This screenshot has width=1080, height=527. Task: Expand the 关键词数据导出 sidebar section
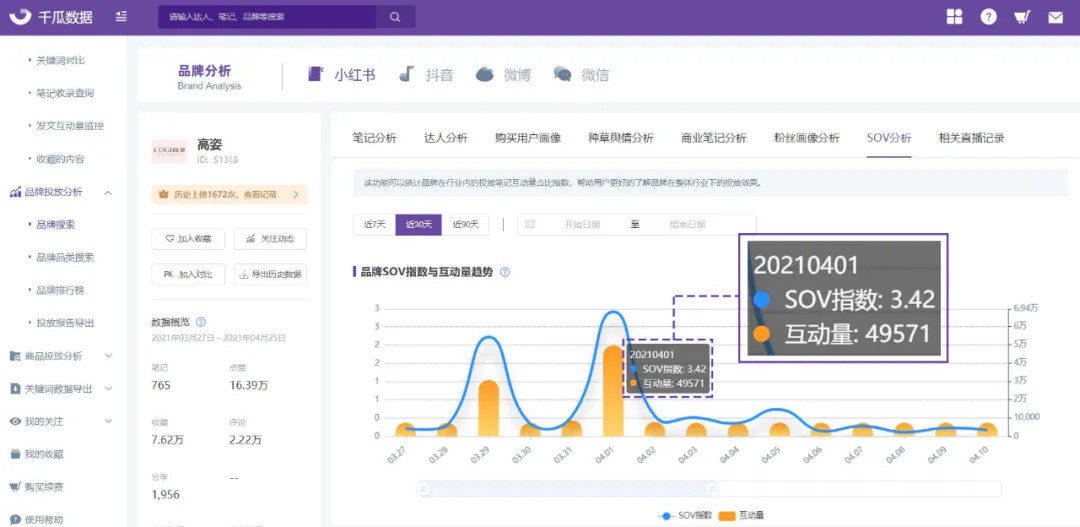[x=108, y=389]
